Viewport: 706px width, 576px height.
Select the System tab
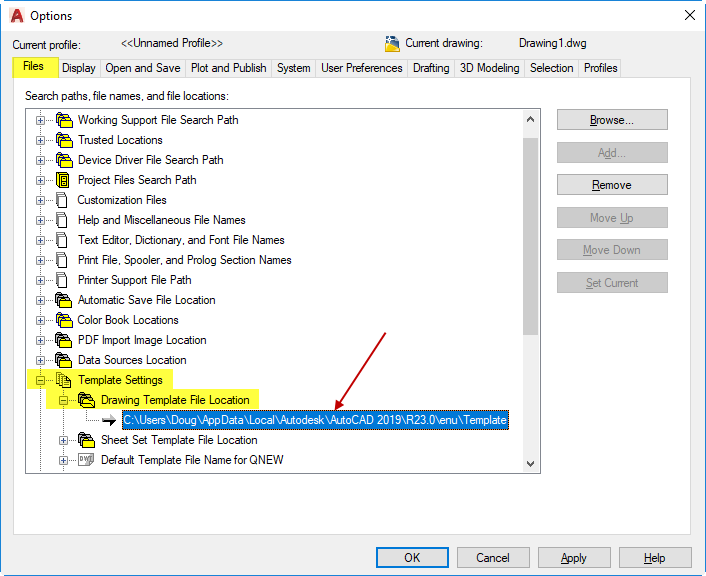point(294,68)
